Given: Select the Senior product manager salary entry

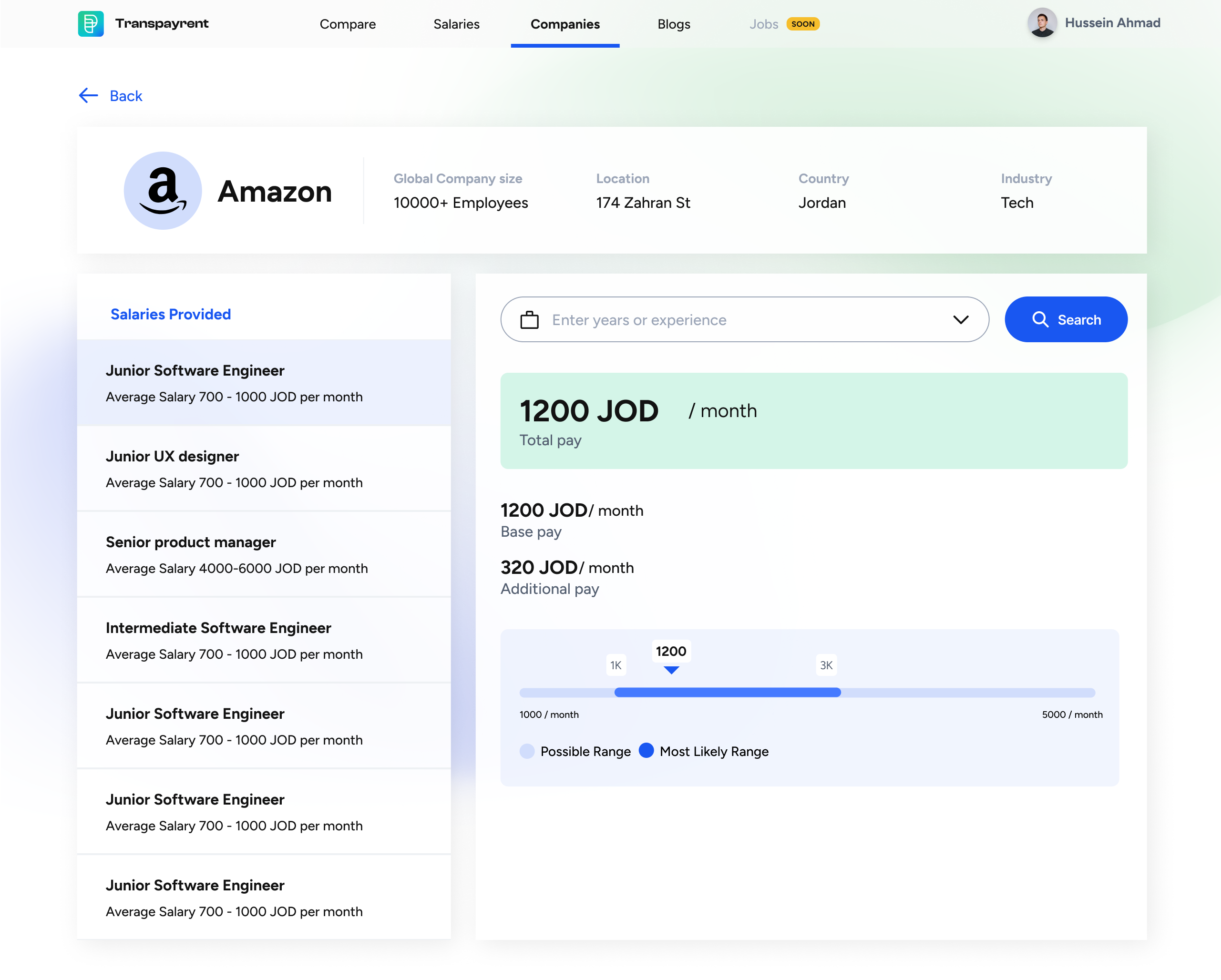Looking at the screenshot, I should 264,555.
